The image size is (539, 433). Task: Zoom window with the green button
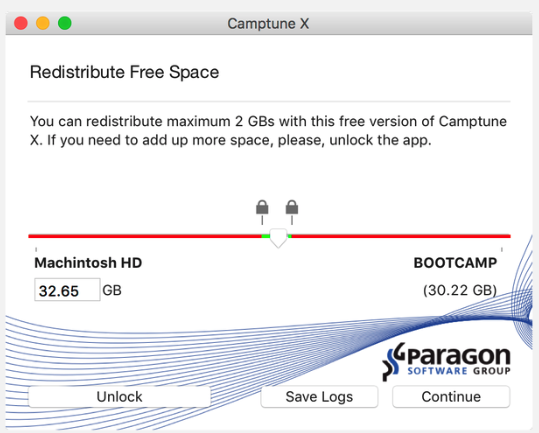pos(65,23)
